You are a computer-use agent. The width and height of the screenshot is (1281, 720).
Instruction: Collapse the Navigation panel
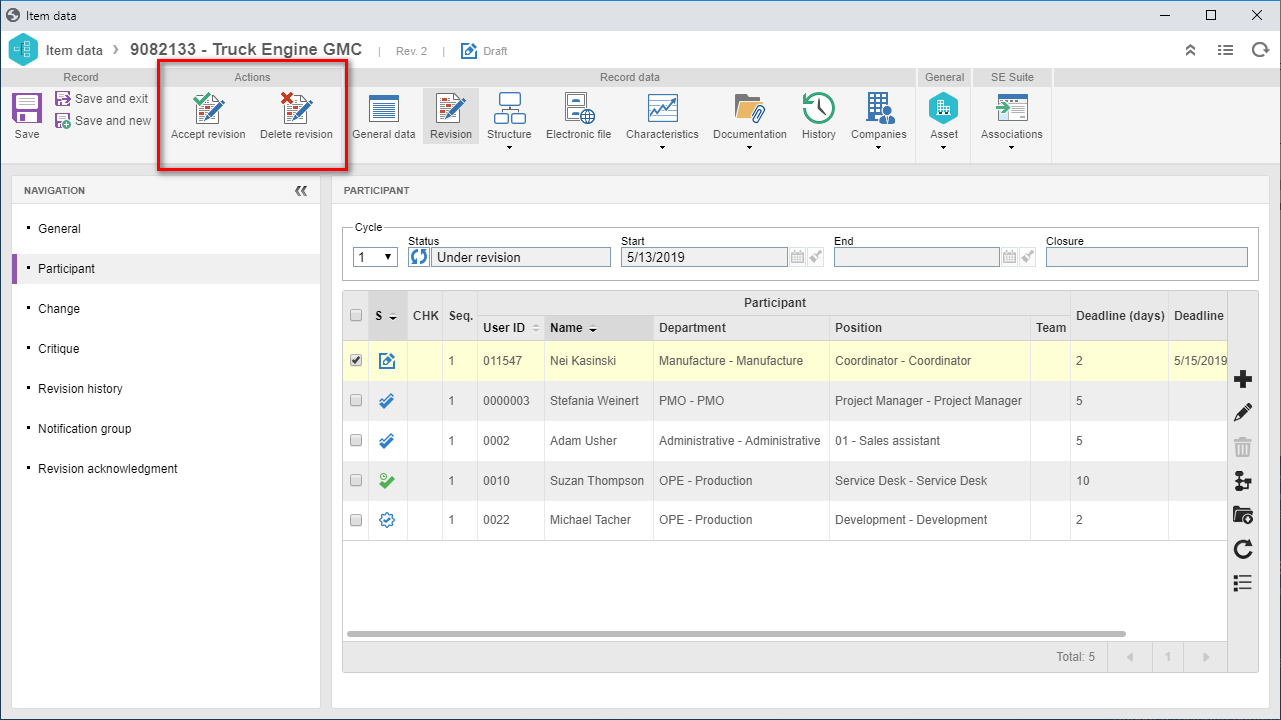tap(301, 190)
